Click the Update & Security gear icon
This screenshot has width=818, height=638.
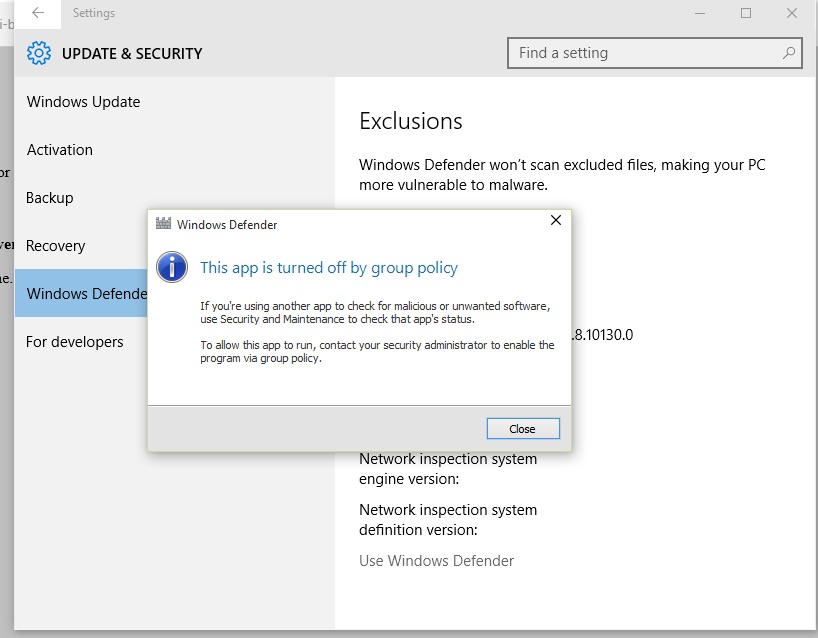(x=39, y=53)
